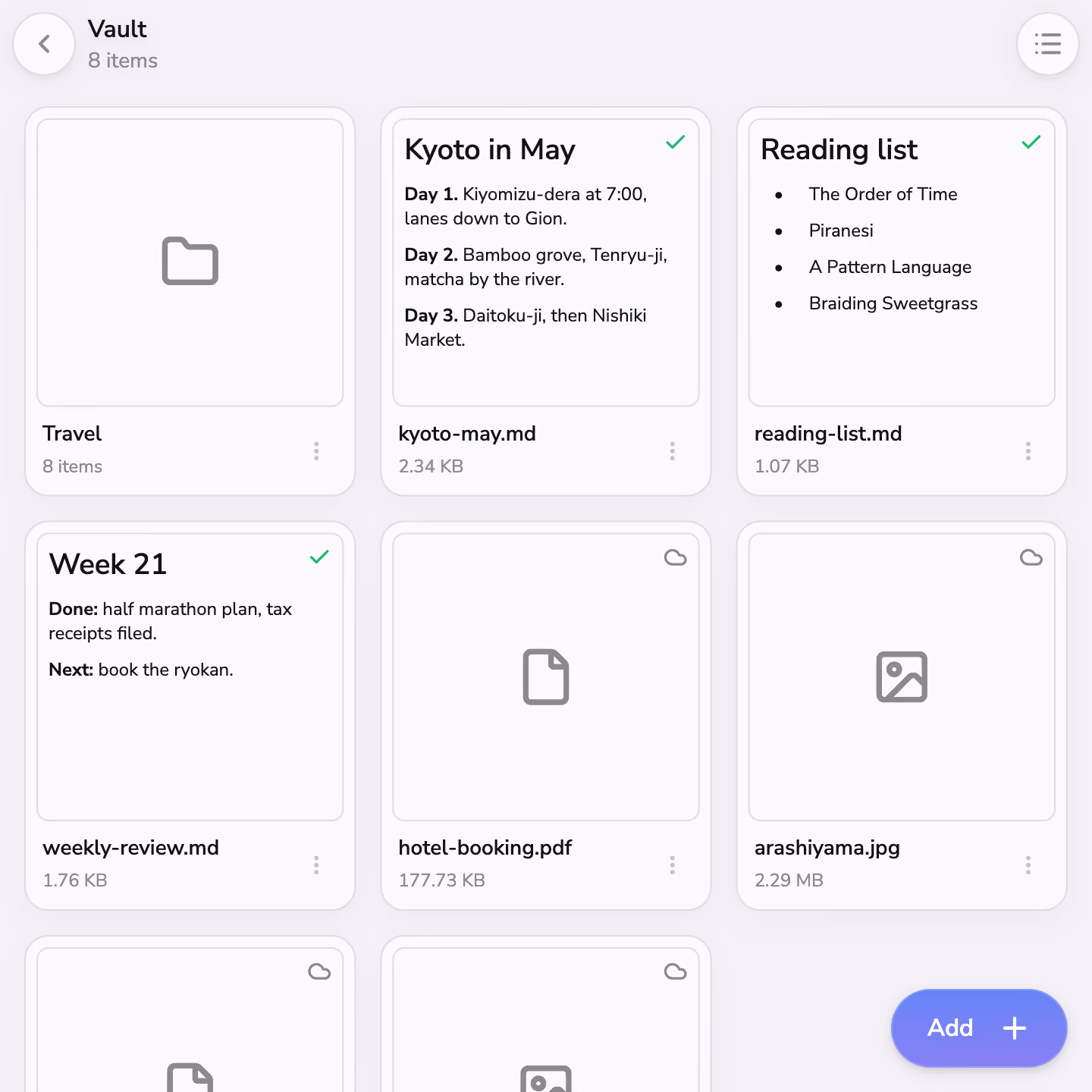
Task: Select the file name kyoto-may.md
Action: point(467,434)
